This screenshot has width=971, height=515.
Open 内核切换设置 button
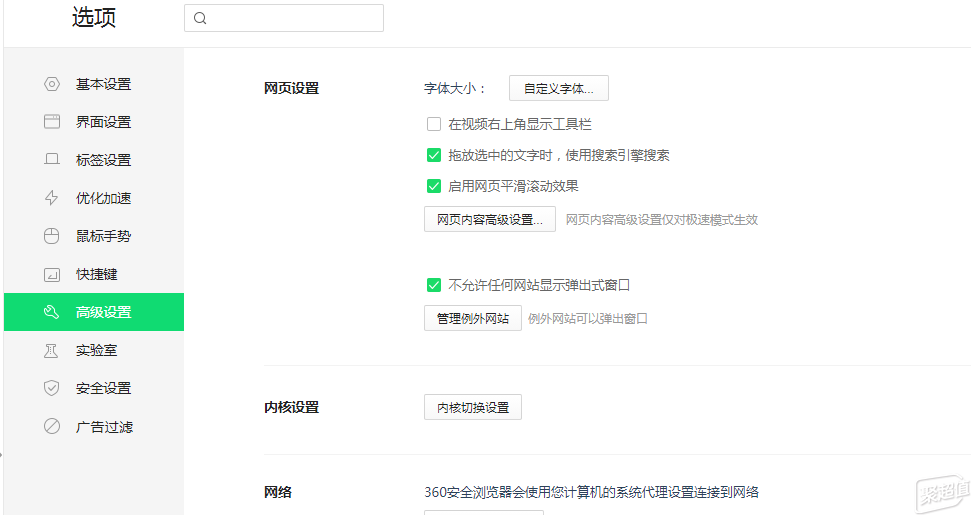(473, 407)
